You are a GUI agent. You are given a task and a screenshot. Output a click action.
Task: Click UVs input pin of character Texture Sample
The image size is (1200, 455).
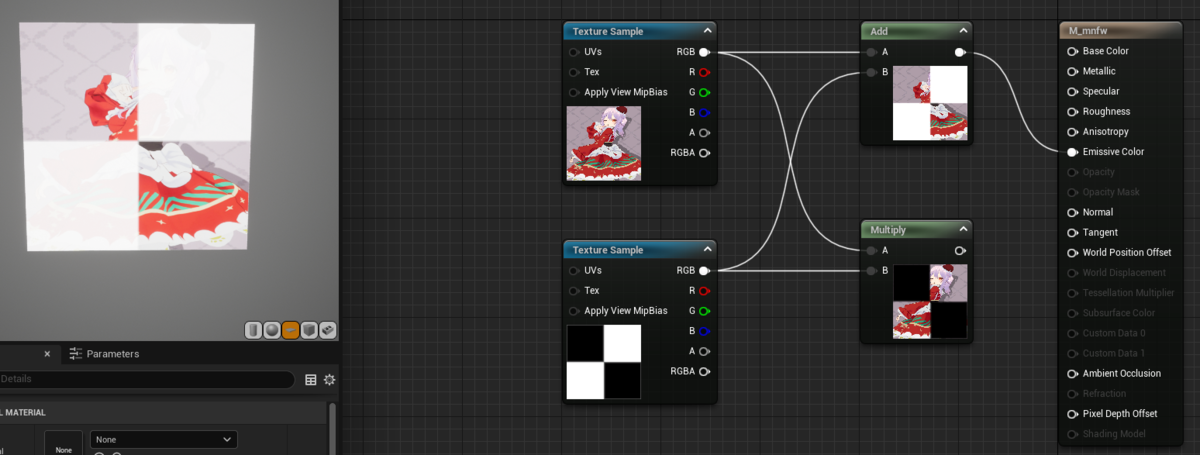574,52
